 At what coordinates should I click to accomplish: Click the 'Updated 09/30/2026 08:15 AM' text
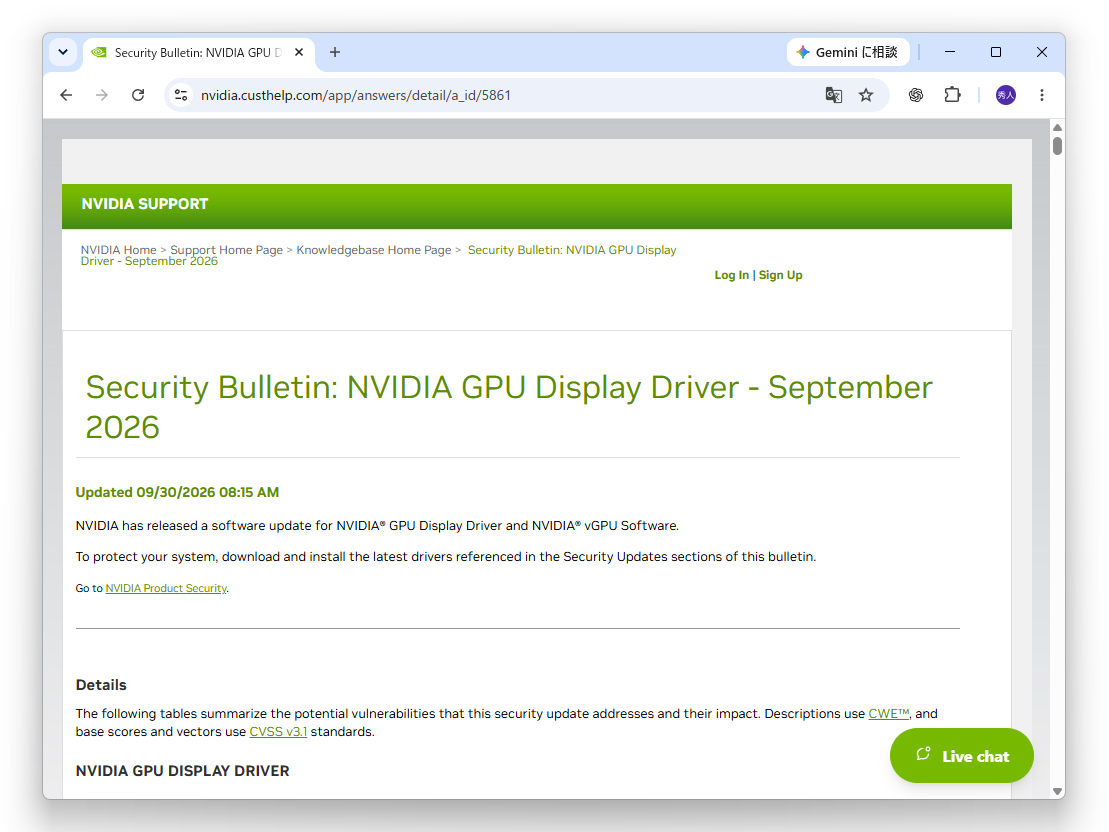[x=178, y=492]
